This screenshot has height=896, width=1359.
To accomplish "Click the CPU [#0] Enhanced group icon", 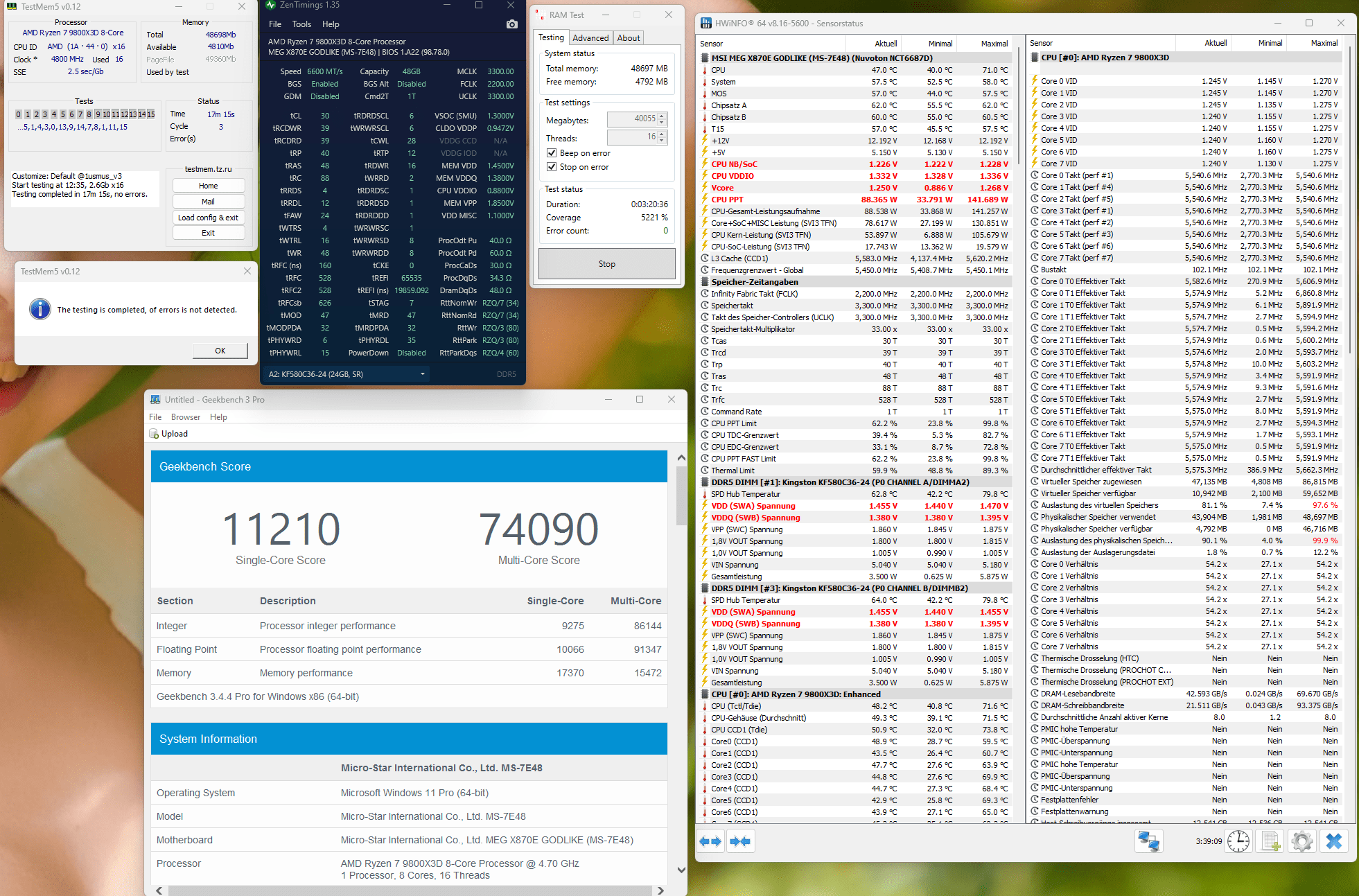I will tap(705, 694).
